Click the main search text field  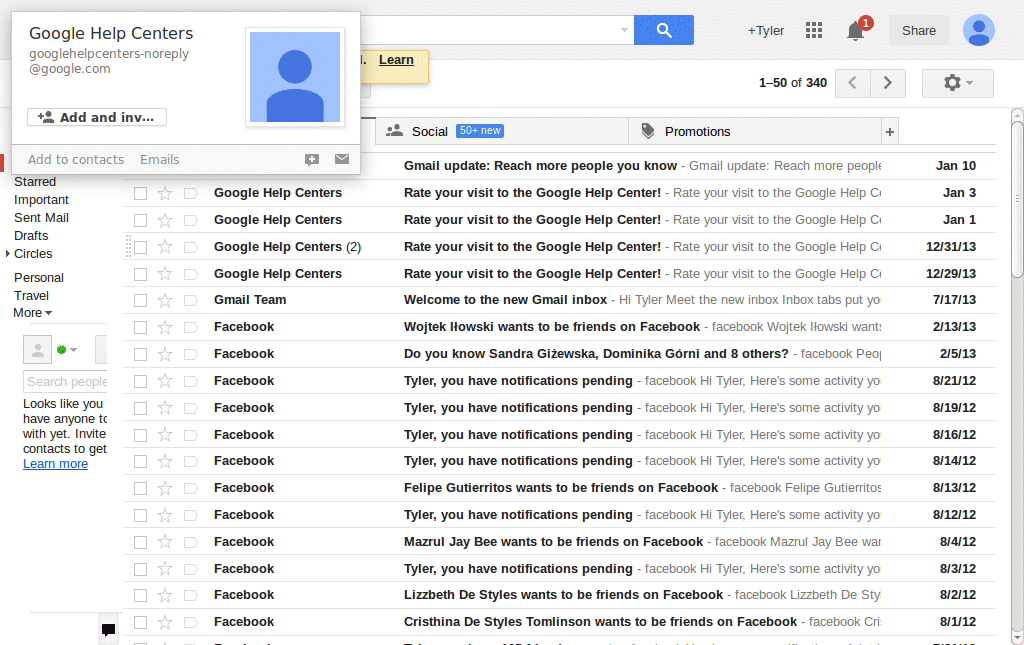(487, 30)
